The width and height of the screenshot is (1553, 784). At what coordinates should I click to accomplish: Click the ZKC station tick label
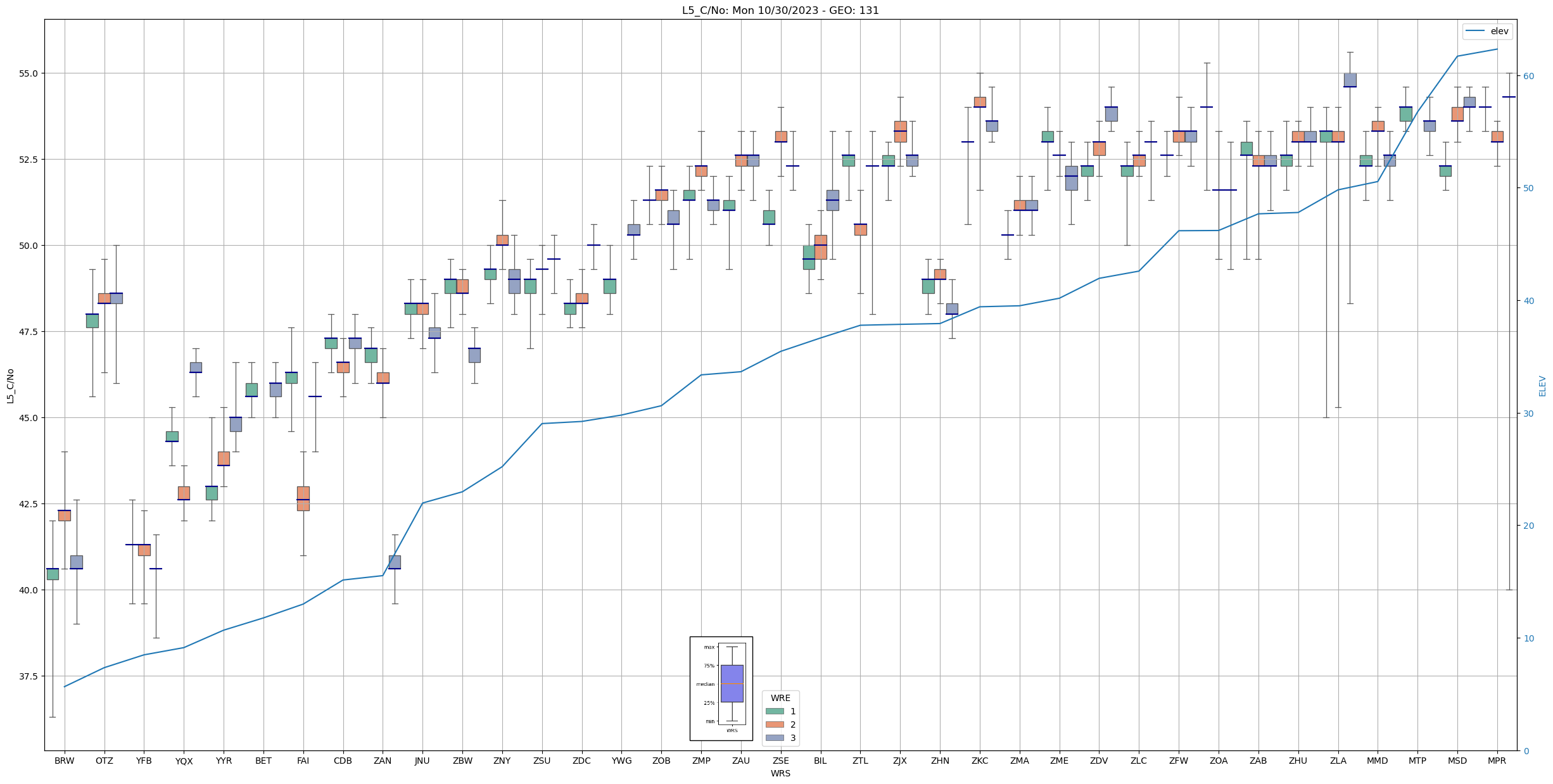[980, 761]
